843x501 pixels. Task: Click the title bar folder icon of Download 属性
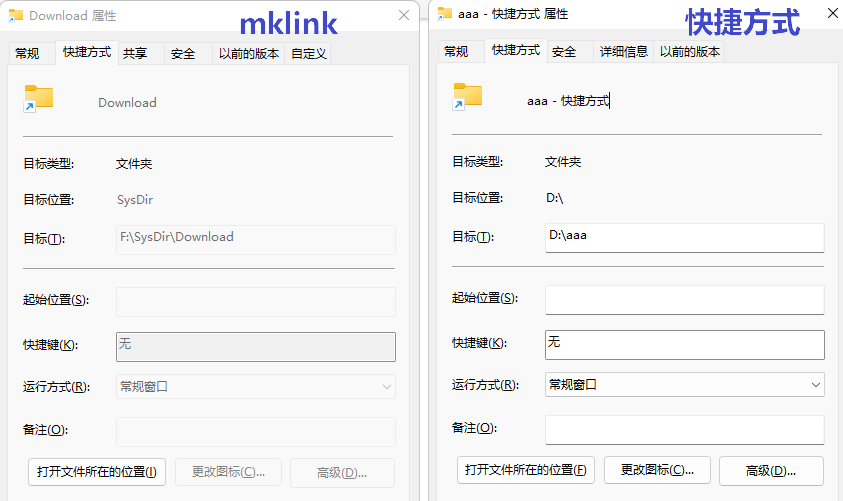[x=16, y=15]
